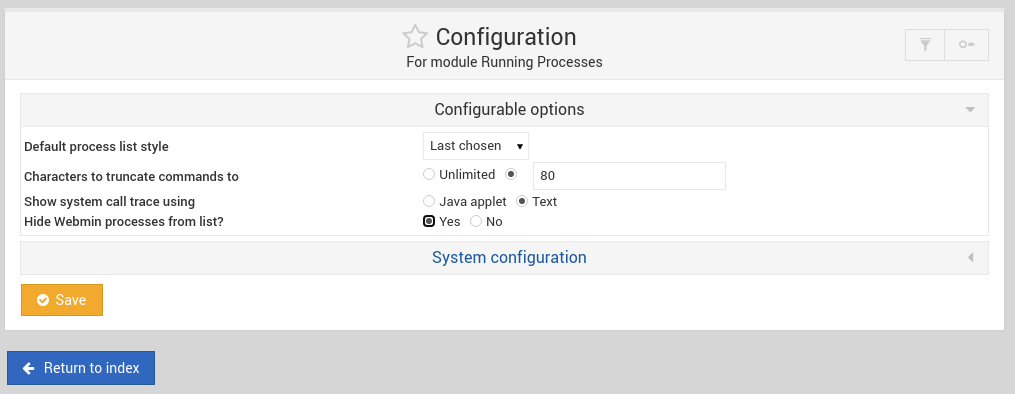Click the checkmark icon on Save button
The height and width of the screenshot is (394, 1015).
[x=43, y=300]
